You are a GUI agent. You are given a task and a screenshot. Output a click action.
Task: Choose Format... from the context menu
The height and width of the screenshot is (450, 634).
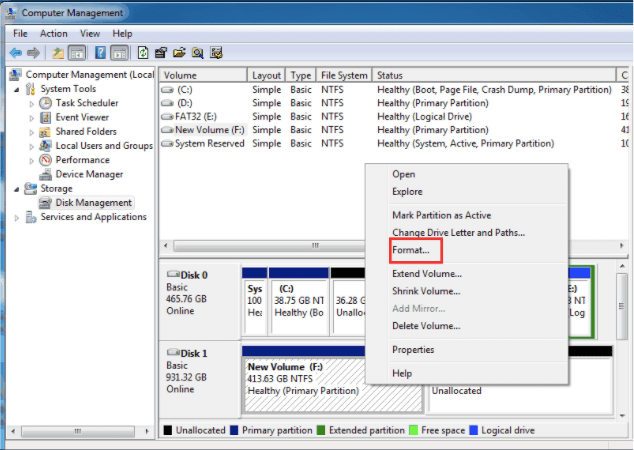coord(467,250)
